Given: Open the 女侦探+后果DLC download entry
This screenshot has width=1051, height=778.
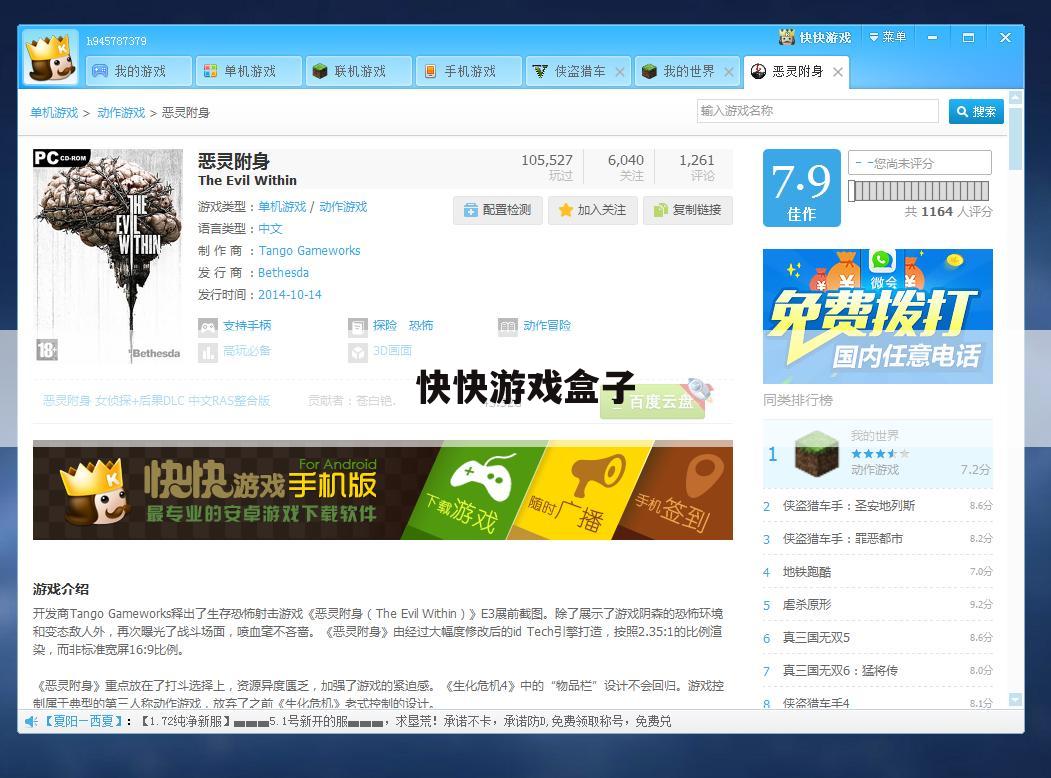Looking at the screenshot, I should [156, 401].
